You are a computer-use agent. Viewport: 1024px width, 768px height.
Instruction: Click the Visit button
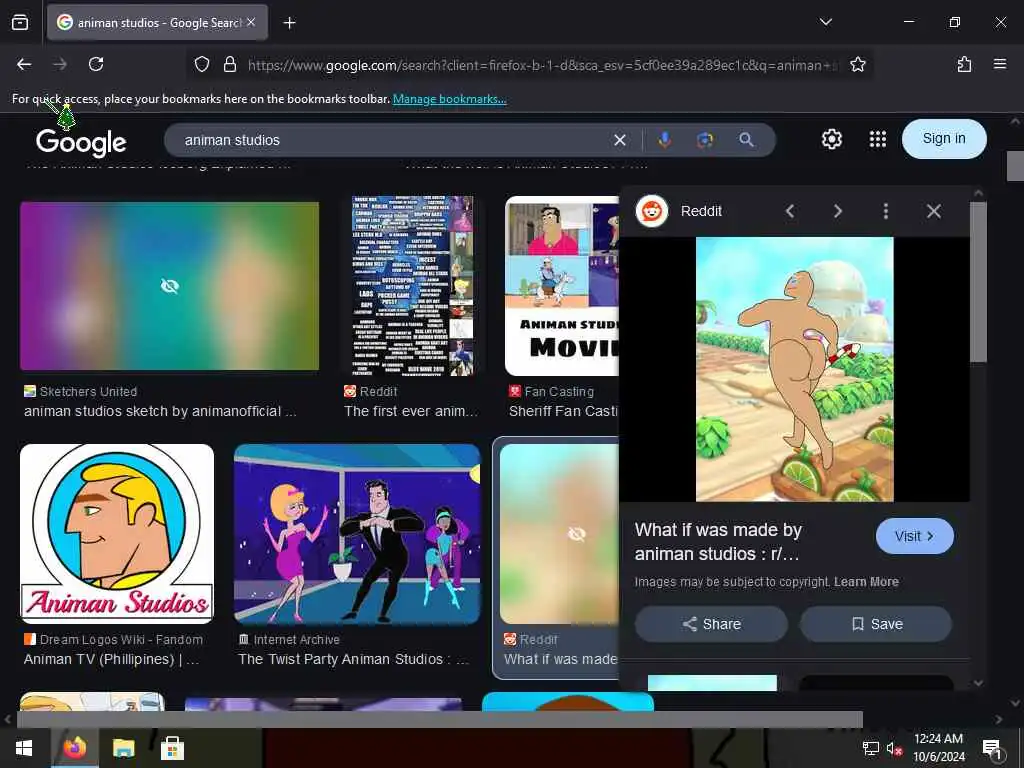click(914, 536)
